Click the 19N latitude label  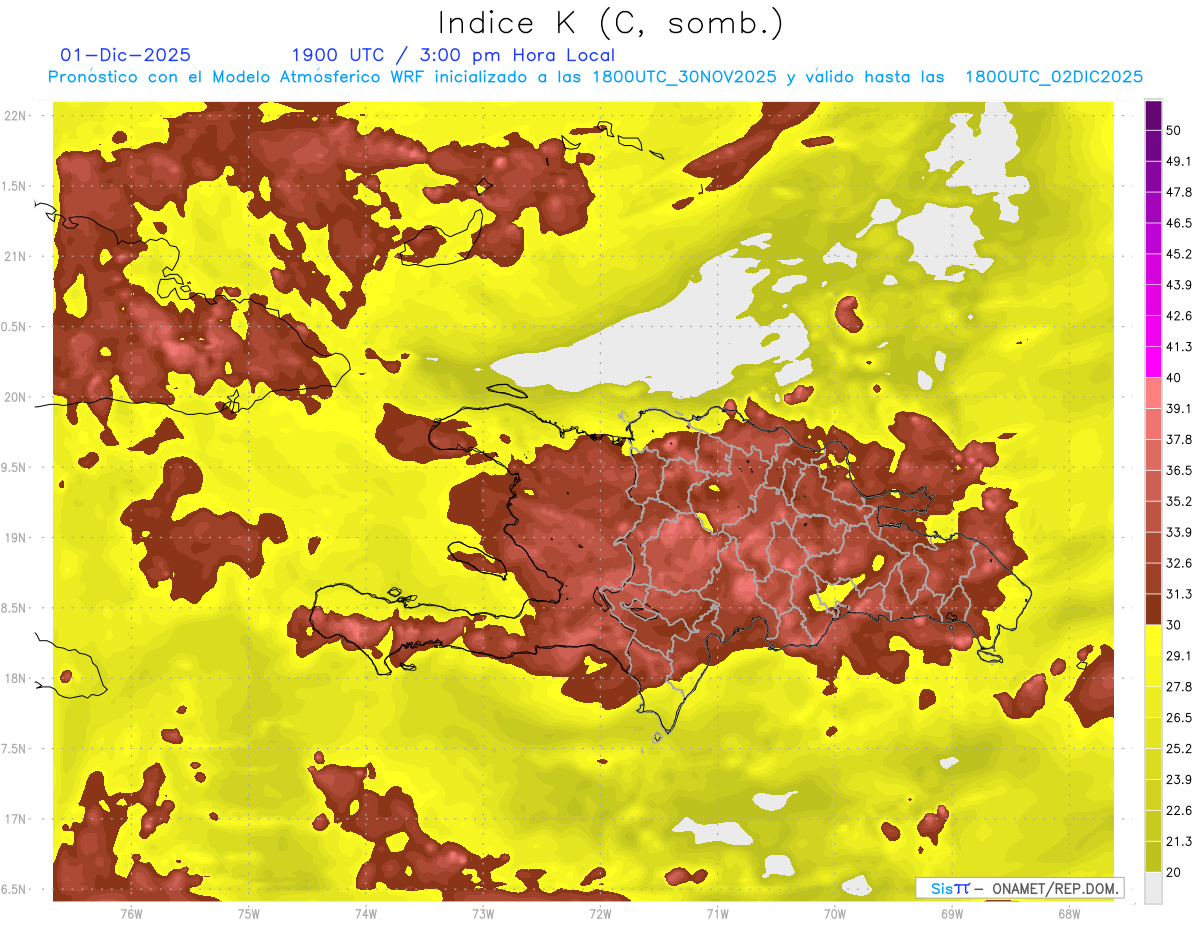click(x=16, y=538)
